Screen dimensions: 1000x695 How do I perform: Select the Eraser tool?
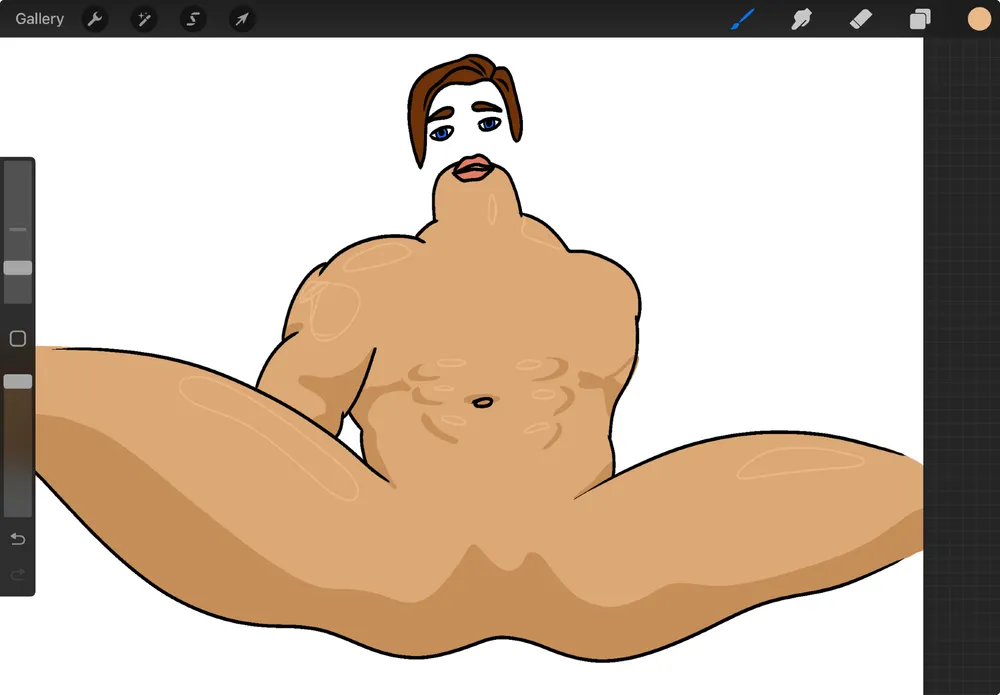(860, 19)
